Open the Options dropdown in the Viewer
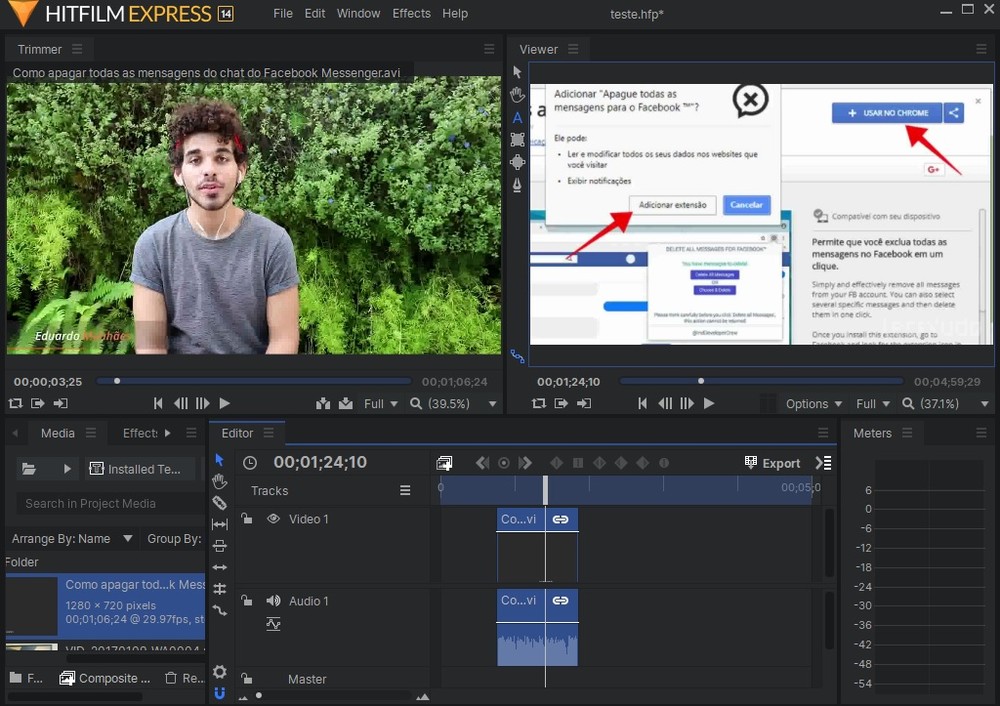The width and height of the screenshot is (1000, 706). [x=812, y=403]
